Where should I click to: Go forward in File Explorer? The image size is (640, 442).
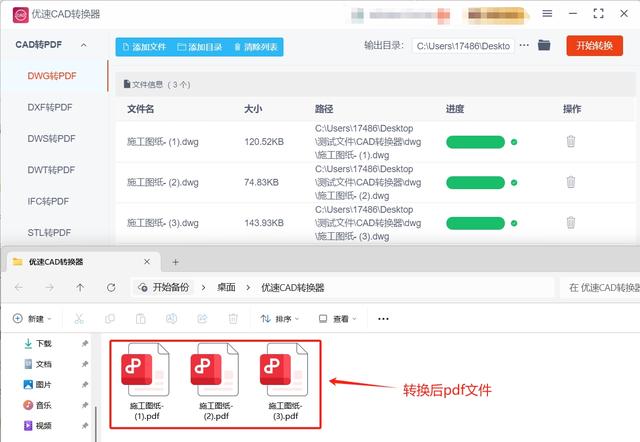(x=49, y=287)
